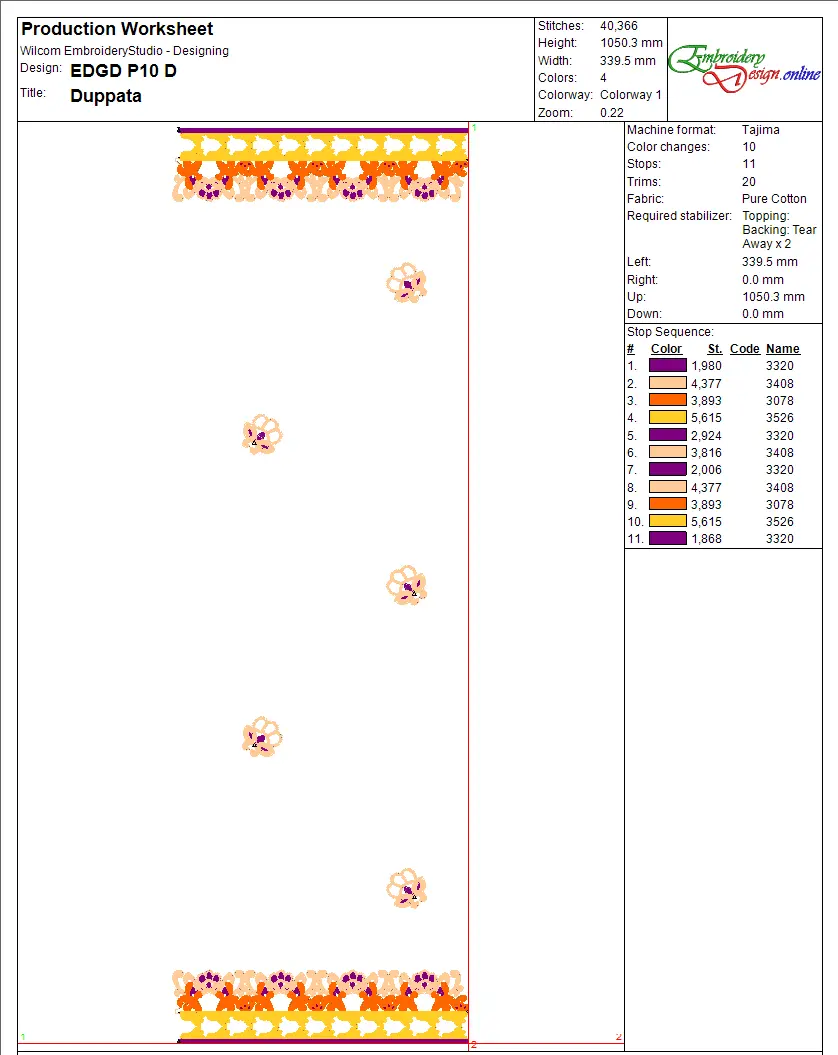Click the purple swatch in stop 11
The width and height of the screenshot is (838, 1055).
[x=667, y=539]
